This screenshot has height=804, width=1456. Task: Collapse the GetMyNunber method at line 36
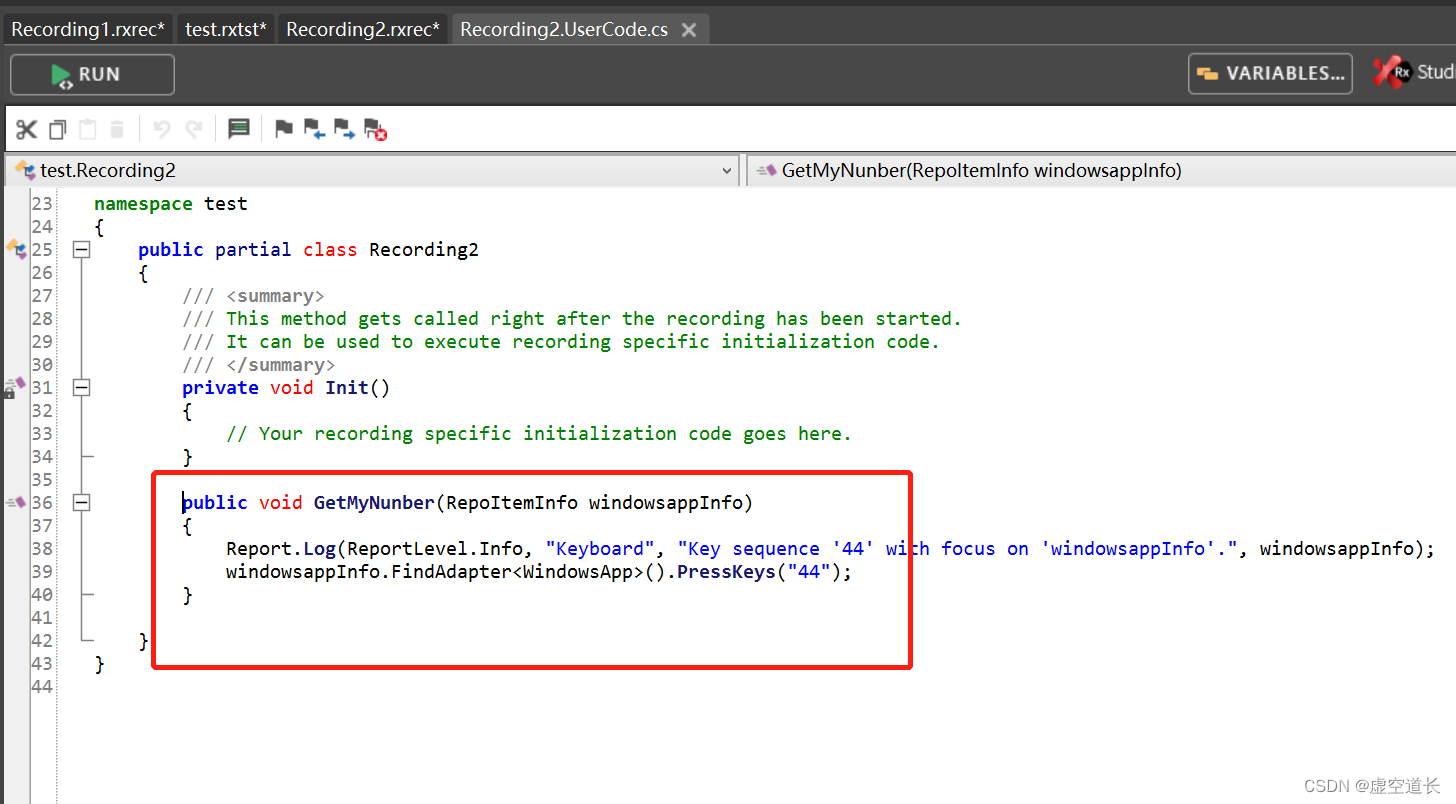point(82,503)
